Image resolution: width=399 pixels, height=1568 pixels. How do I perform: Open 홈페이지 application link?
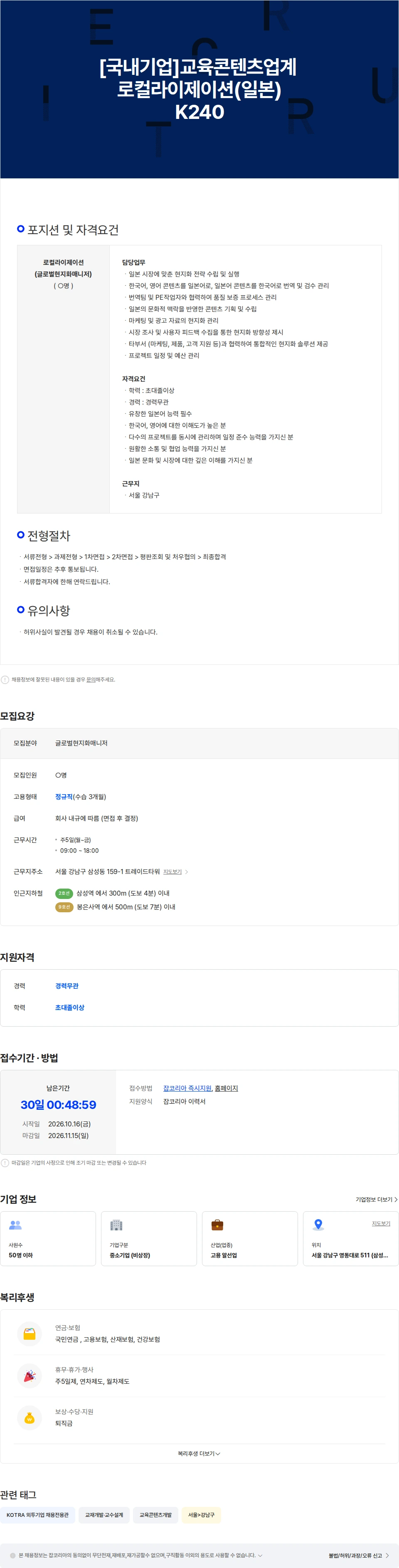coord(226,1088)
